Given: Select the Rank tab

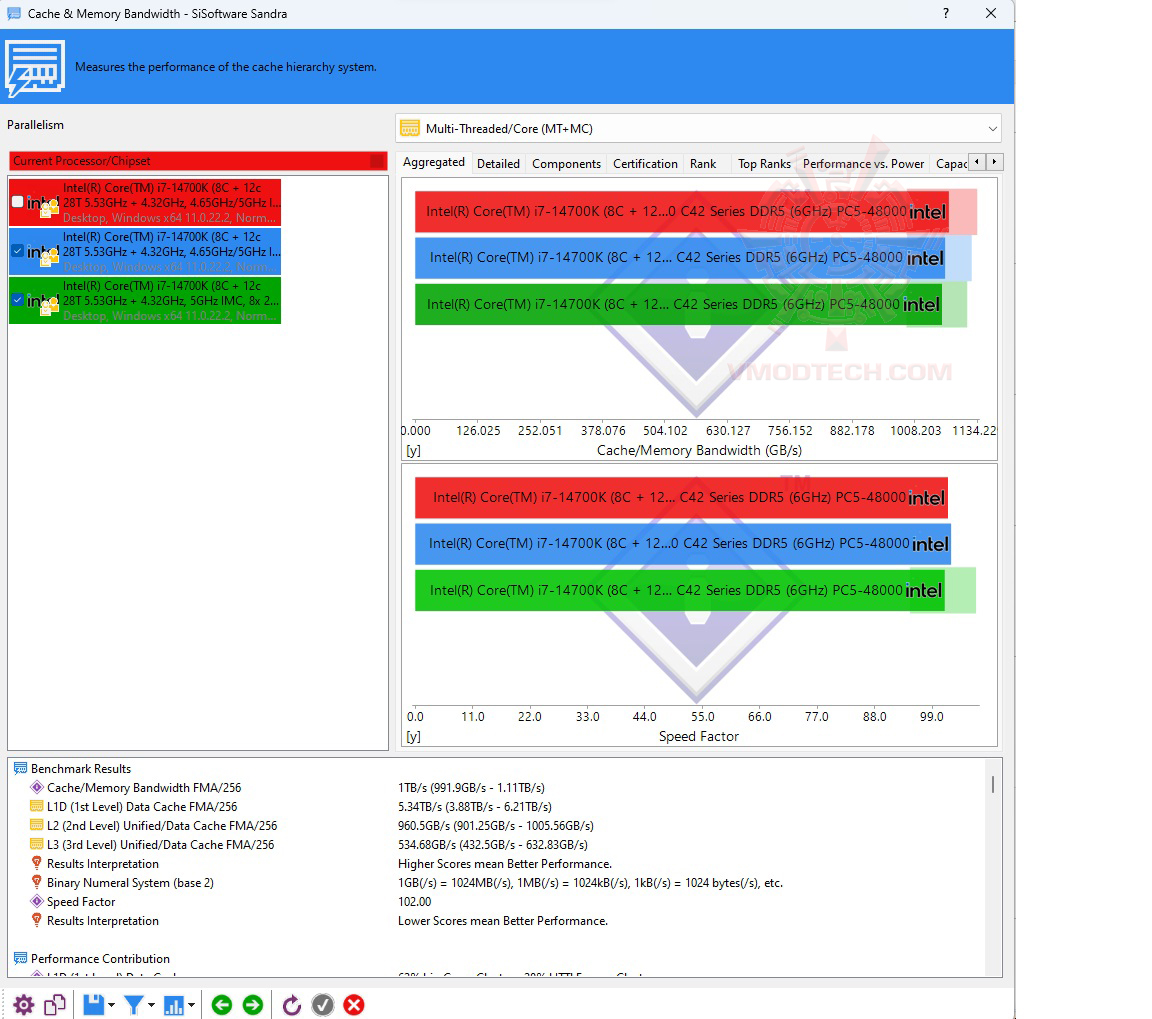Looking at the screenshot, I should coord(703,164).
